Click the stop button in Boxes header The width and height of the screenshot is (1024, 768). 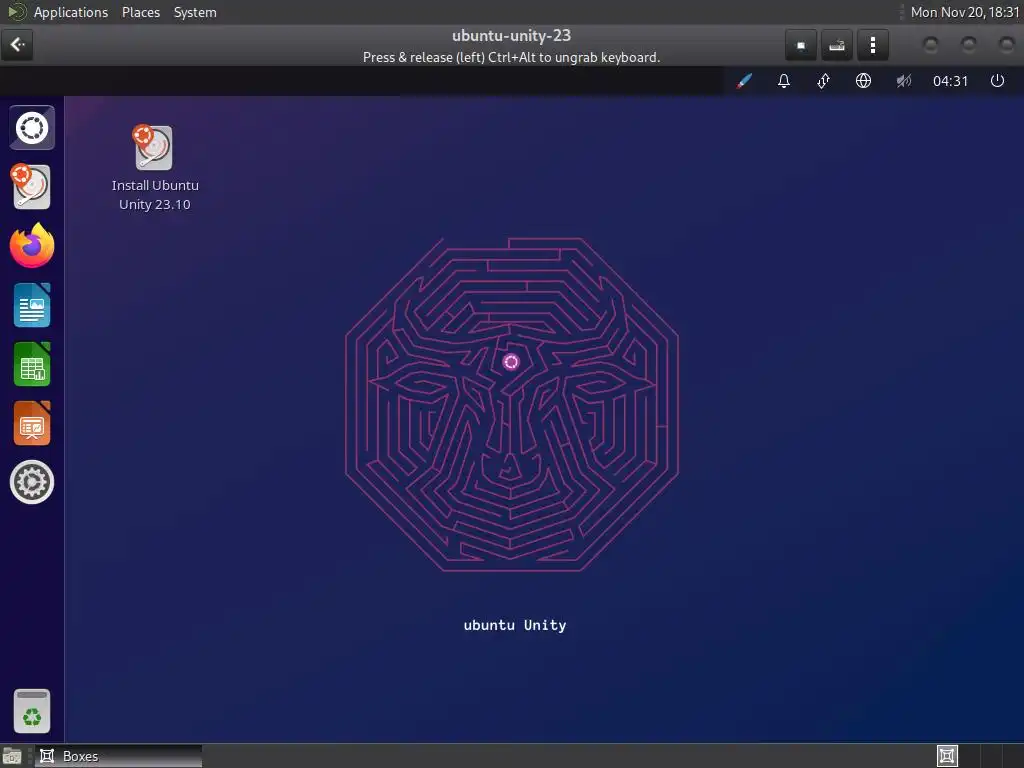click(x=801, y=45)
